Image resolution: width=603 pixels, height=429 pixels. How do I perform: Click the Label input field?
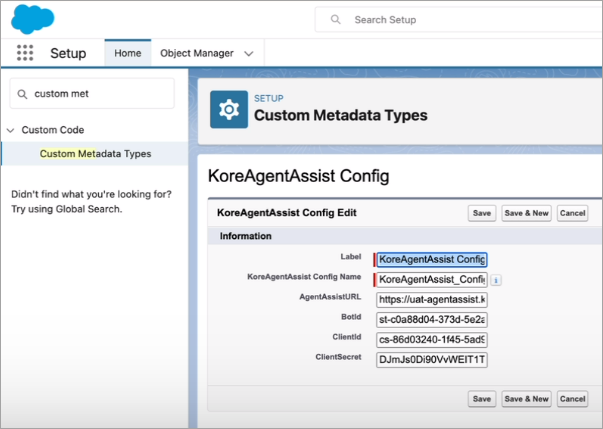click(431, 260)
